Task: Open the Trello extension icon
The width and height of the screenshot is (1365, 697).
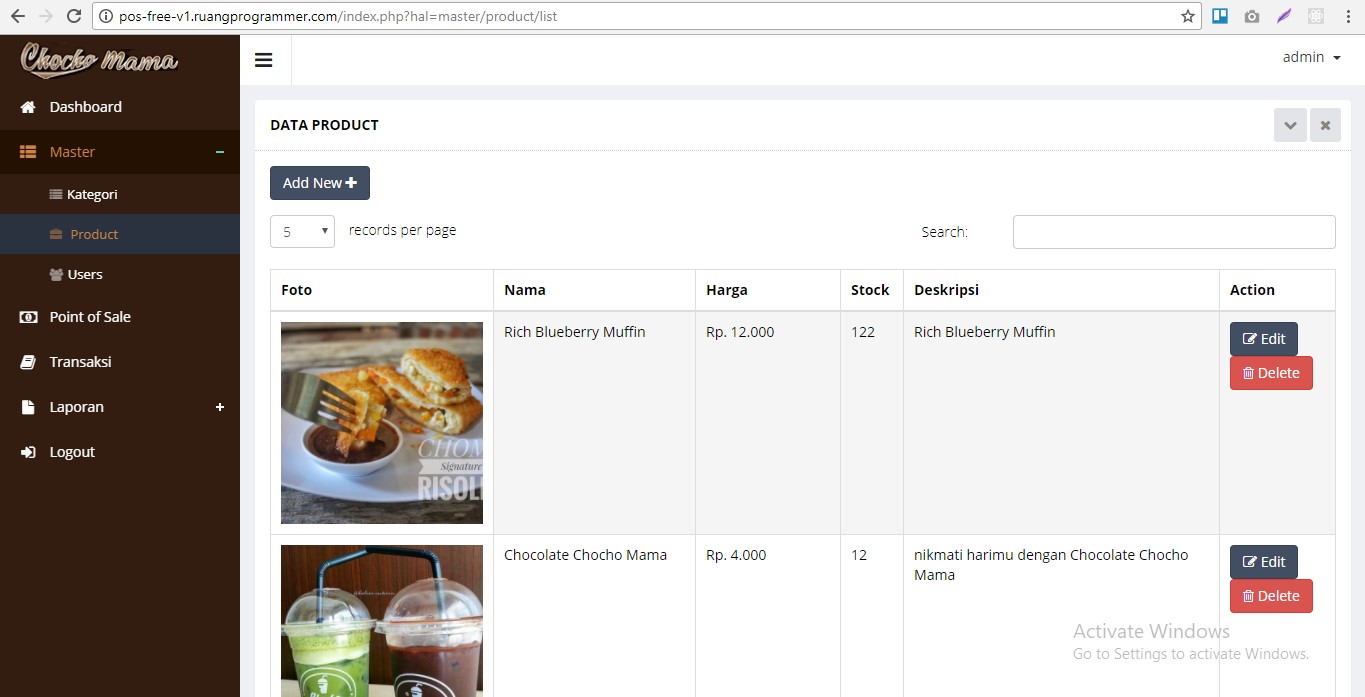Action: [x=1220, y=16]
